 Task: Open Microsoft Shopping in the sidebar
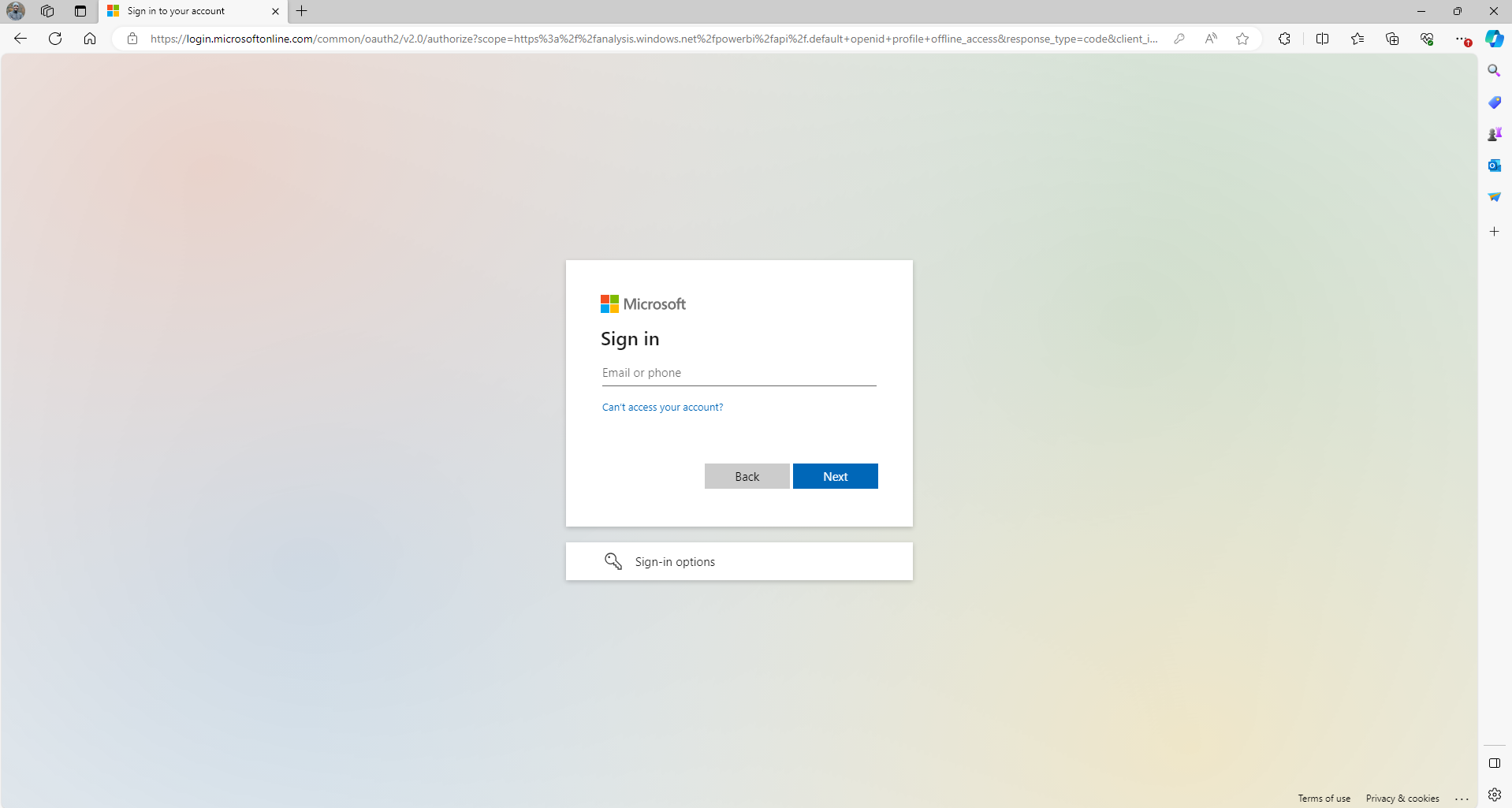click(x=1494, y=102)
